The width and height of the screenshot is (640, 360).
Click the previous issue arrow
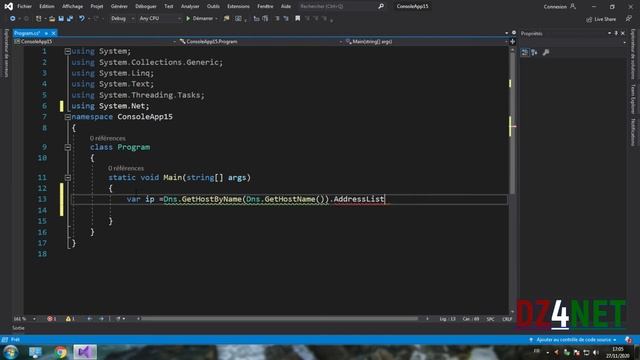point(90,319)
